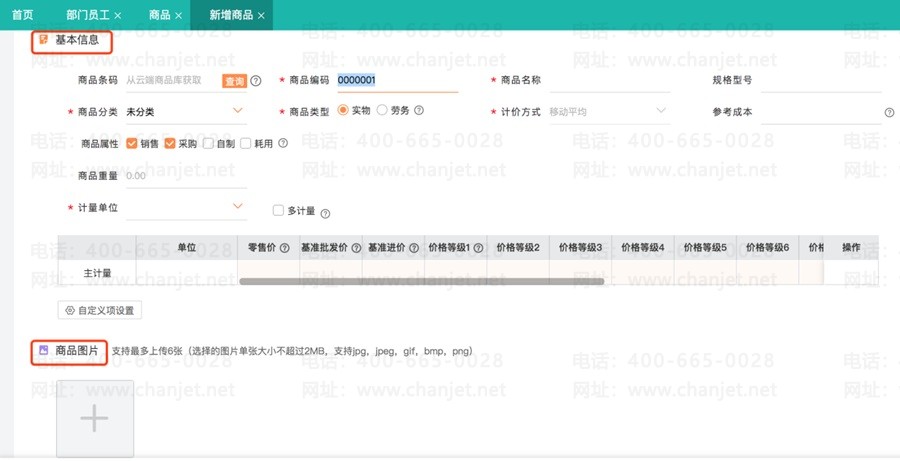Screen dimensions: 900x461
Task: Click help icon next to 参考成本 field
Action: click(x=889, y=113)
